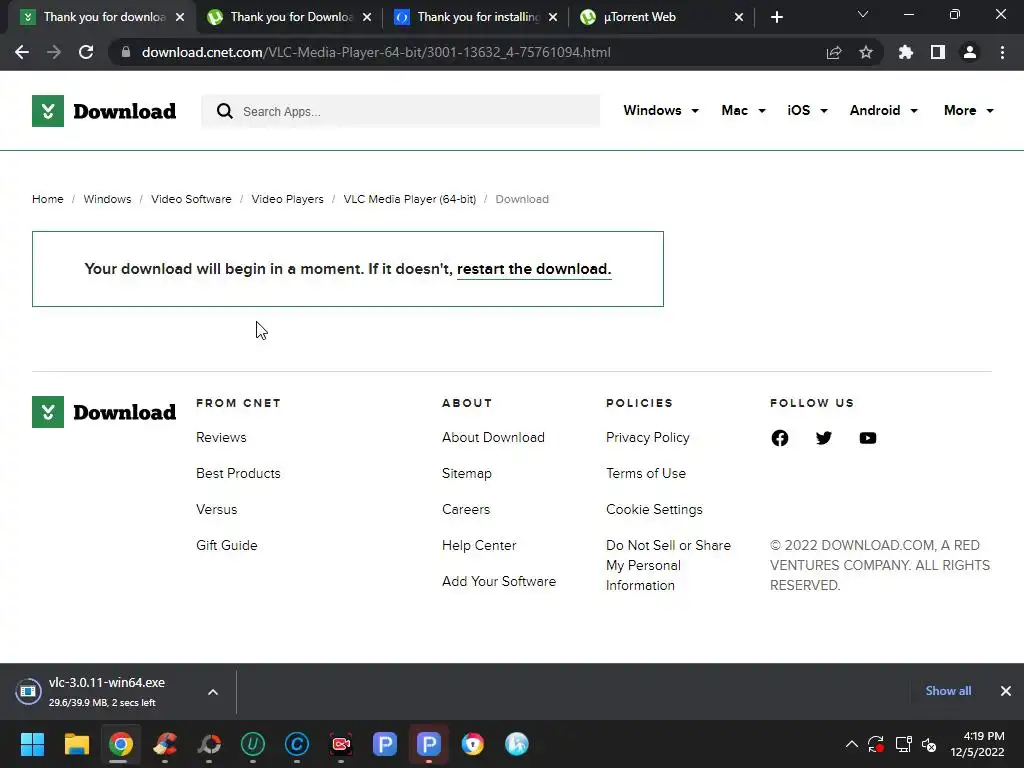Viewport: 1024px width, 768px height.
Task: Switch to the Thank you for installing tab
Action: tap(477, 17)
